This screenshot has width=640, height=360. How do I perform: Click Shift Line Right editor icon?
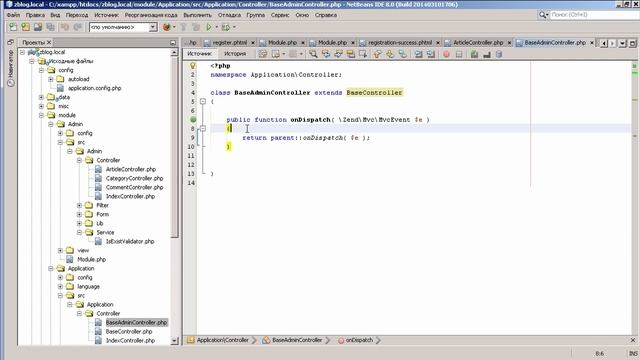click(x=431, y=54)
